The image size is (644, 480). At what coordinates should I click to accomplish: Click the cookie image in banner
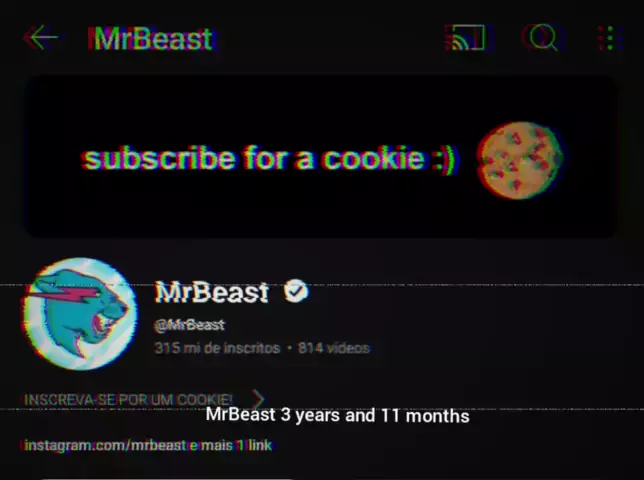tap(520, 161)
